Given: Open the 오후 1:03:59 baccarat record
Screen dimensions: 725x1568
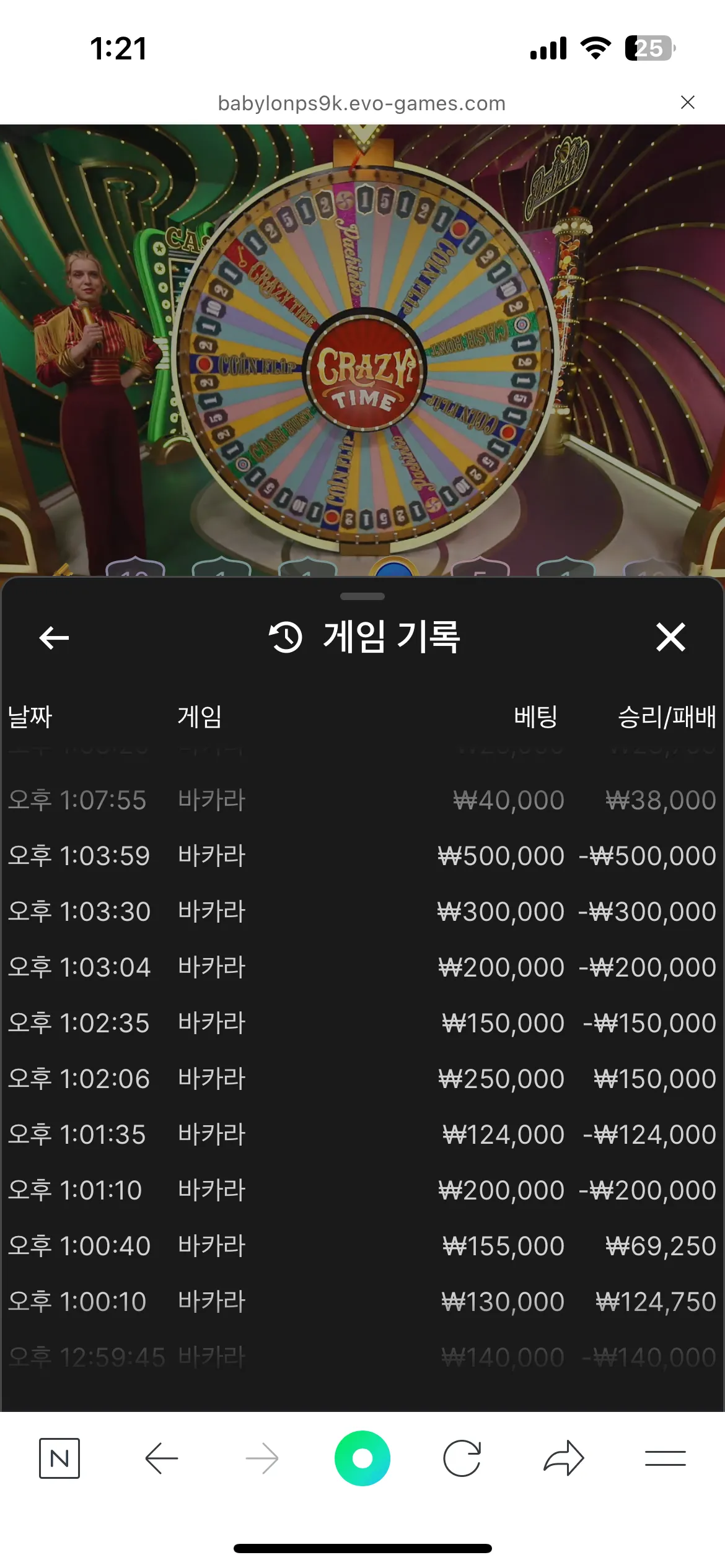Looking at the screenshot, I should click(362, 856).
